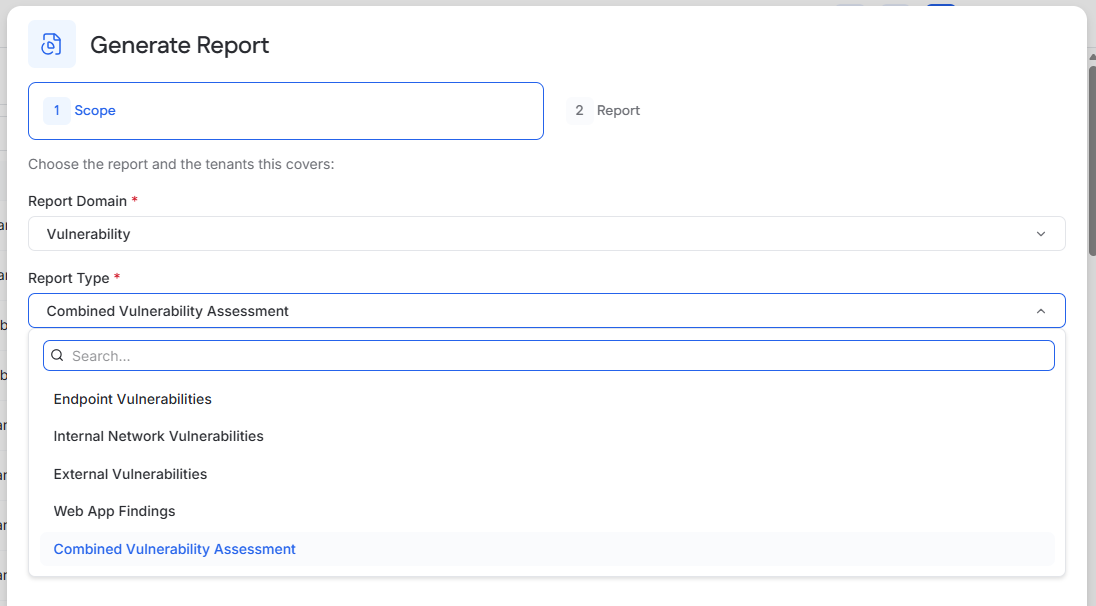Click the step number 2 badge
Image resolution: width=1096 pixels, height=606 pixels.
(x=579, y=110)
